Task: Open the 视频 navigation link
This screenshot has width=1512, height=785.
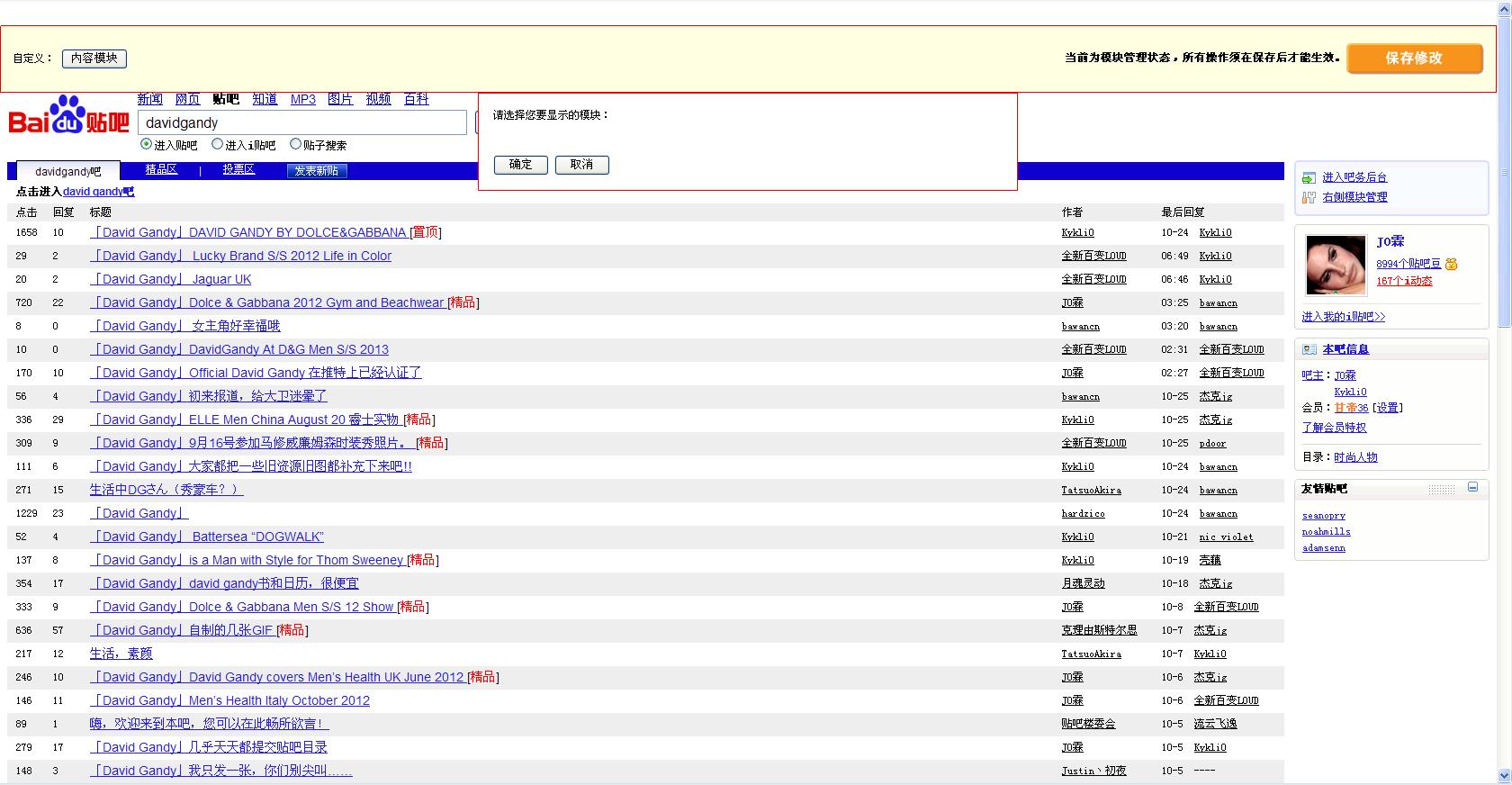Action: [x=378, y=99]
